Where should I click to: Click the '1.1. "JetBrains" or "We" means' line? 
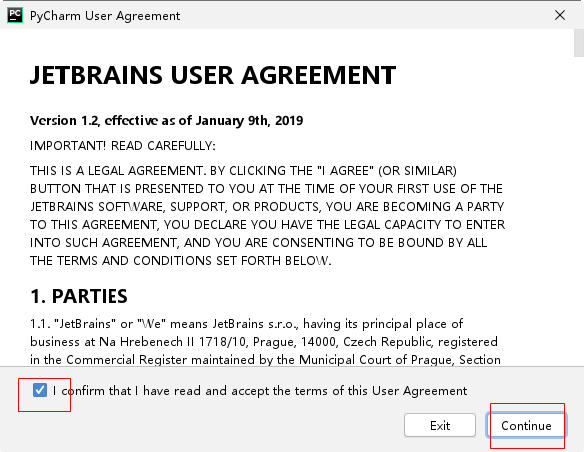point(247,324)
